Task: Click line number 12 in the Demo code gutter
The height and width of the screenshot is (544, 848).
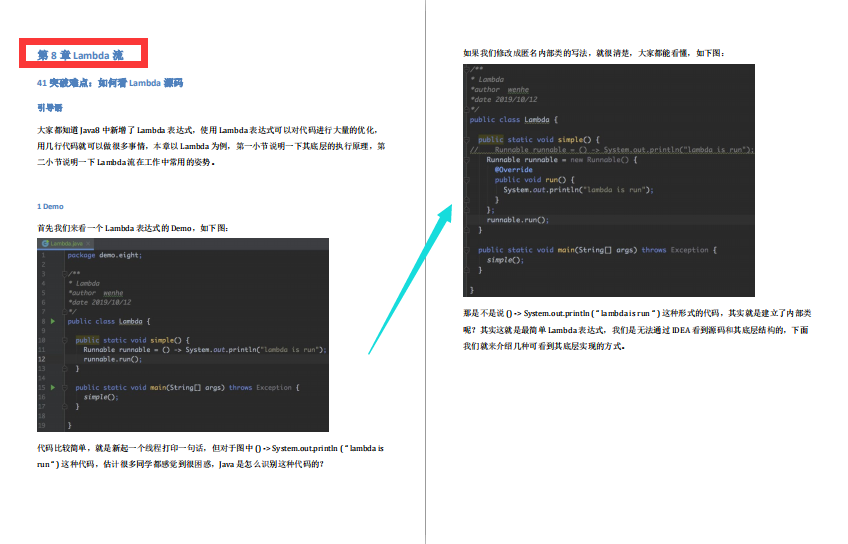Action: [x=42, y=359]
